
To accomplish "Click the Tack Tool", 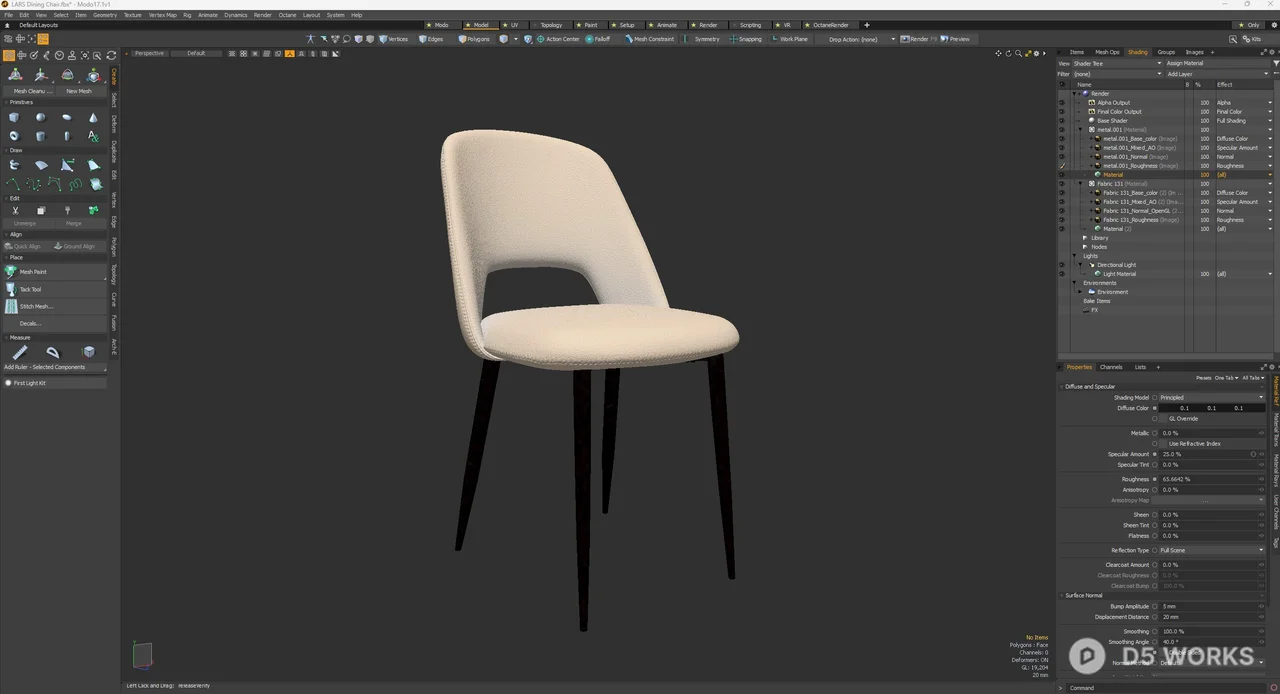I will [x=55, y=289].
